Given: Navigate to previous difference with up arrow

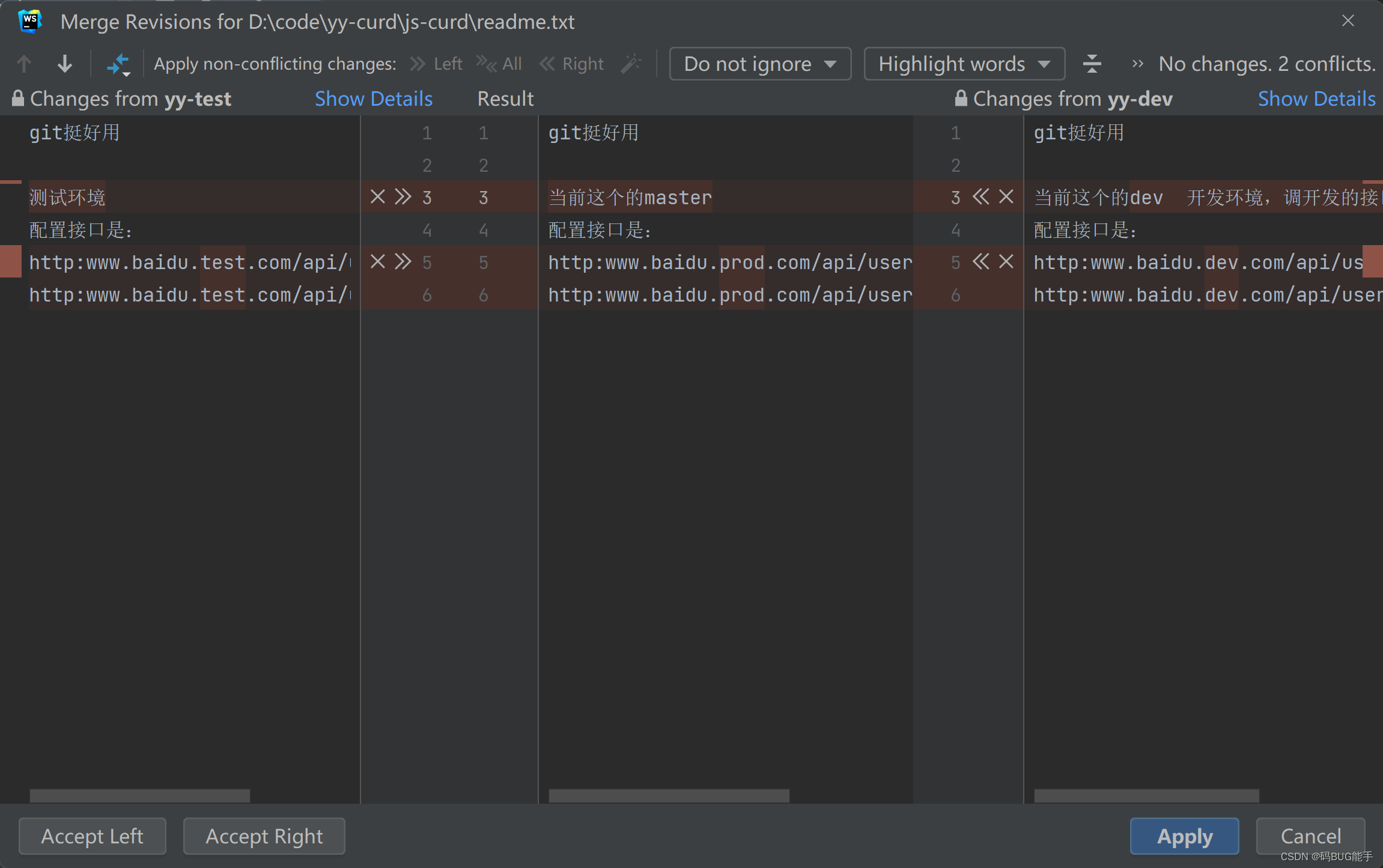Looking at the screenshot, I should coord(23,63).
